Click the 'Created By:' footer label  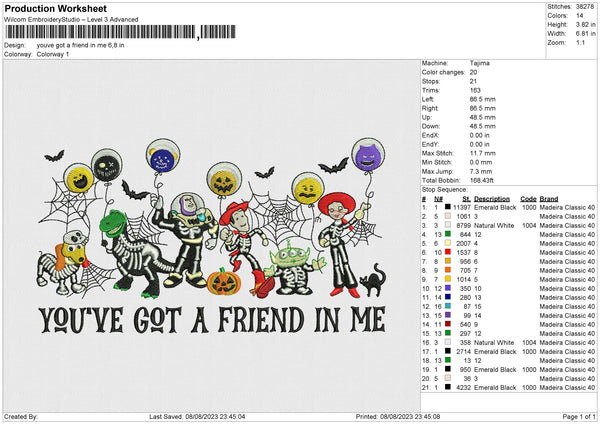(21, 416)
